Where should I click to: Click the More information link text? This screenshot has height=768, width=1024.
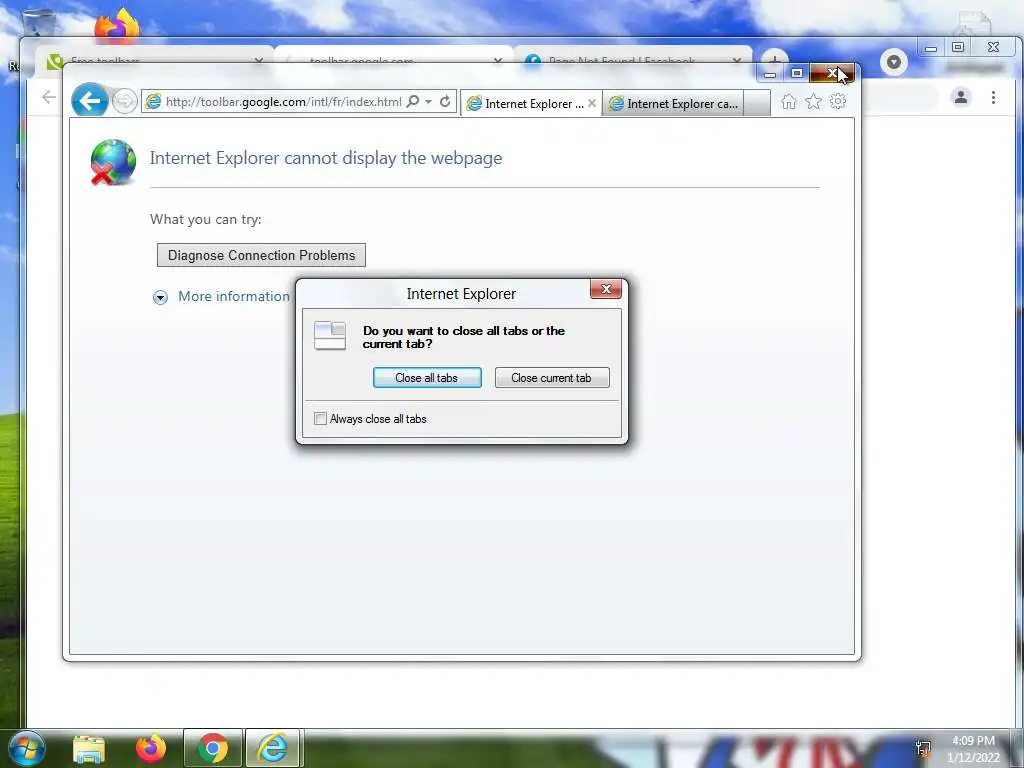coord(234,296)
